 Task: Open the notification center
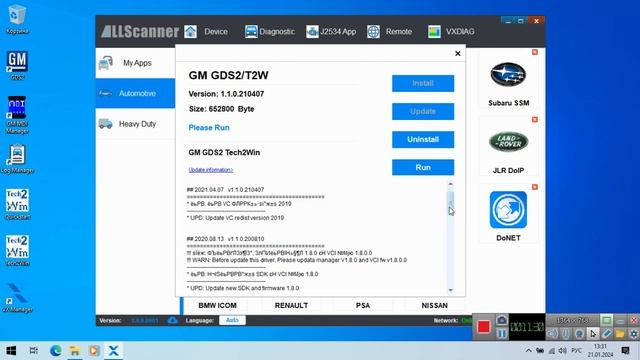625,351
